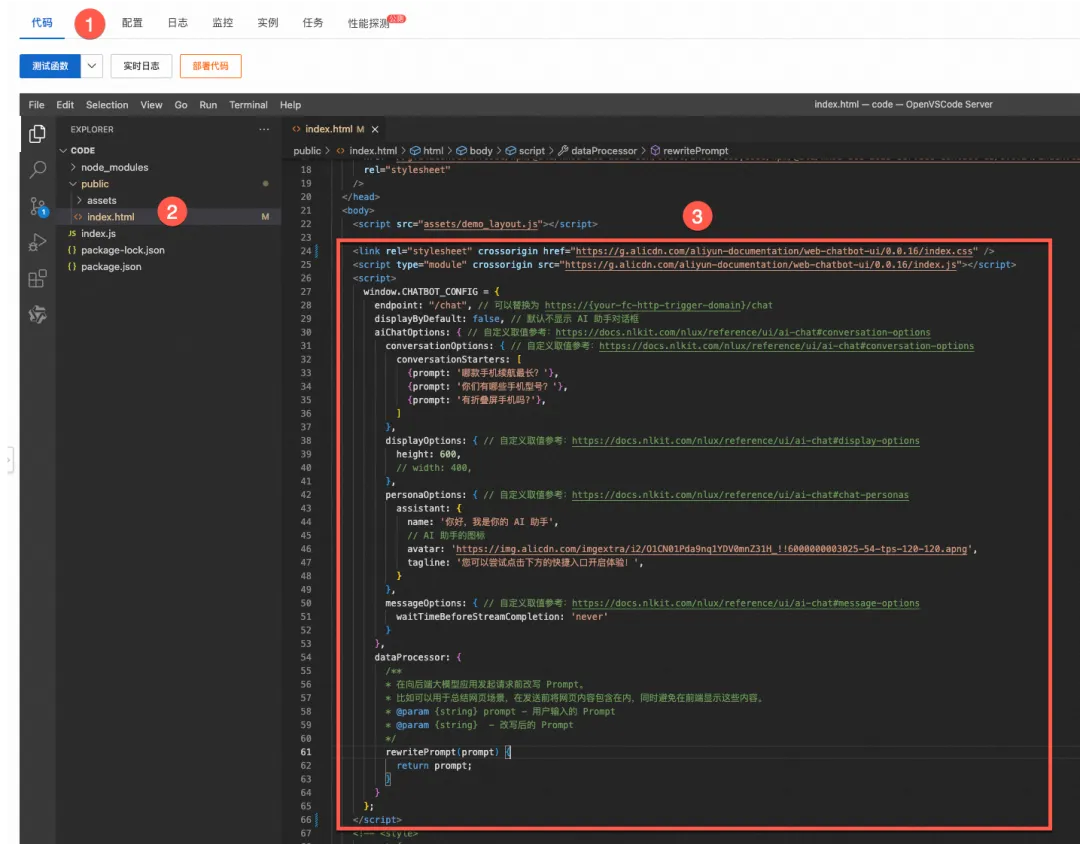This screenshot has width=1080, height=844.
Task: Open the Source Control icon with badge
Action: (x=37, y=206)
